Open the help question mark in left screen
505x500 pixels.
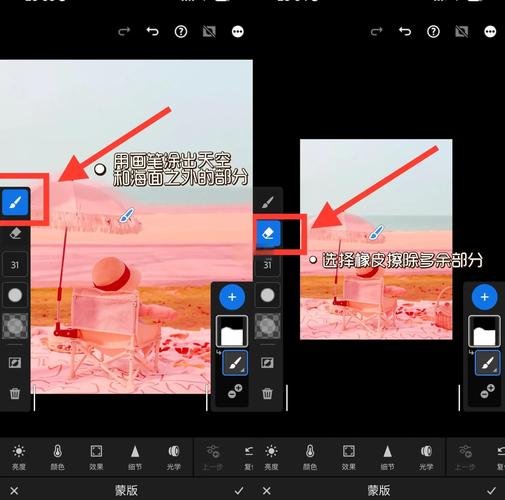point(181,32)
